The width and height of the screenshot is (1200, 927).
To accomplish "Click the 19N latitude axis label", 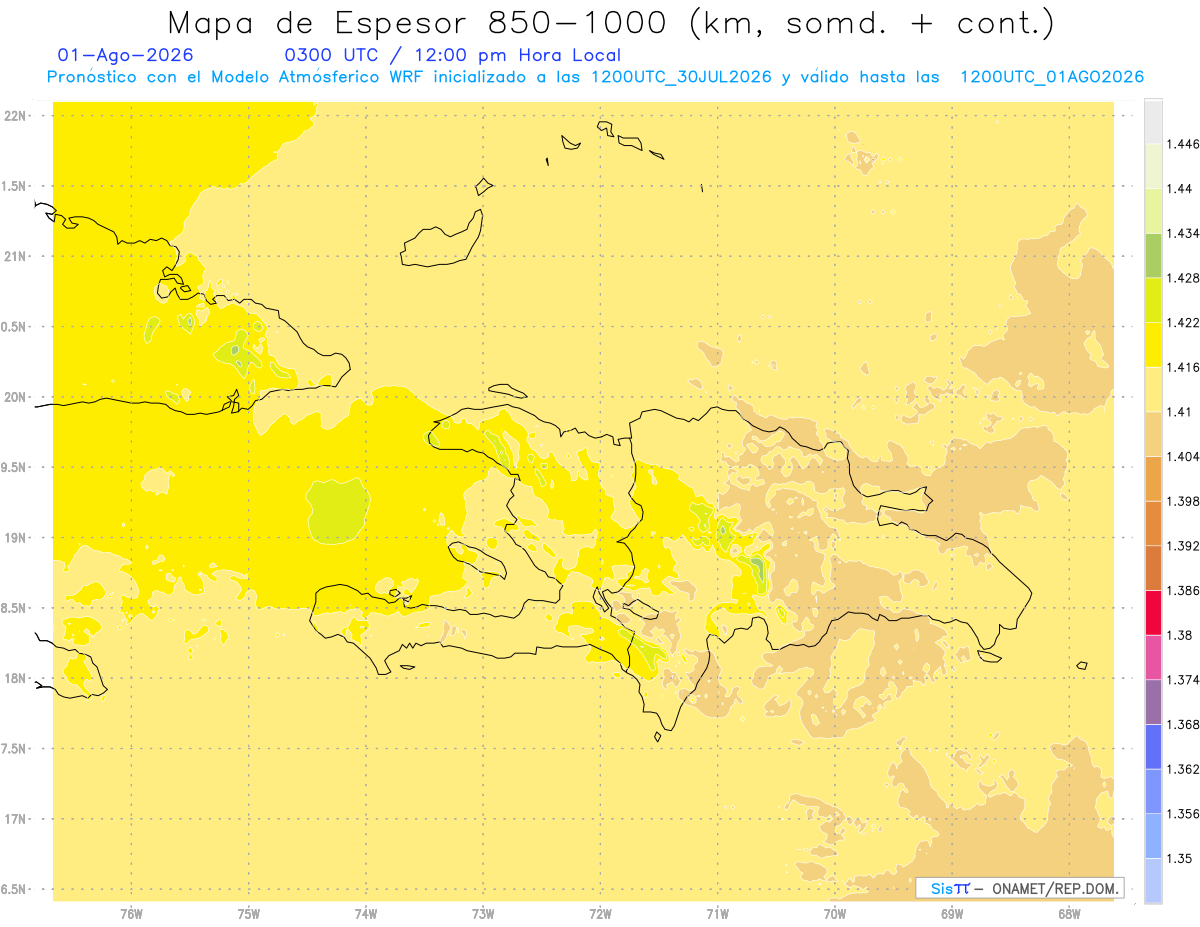I will coord(16,538).
